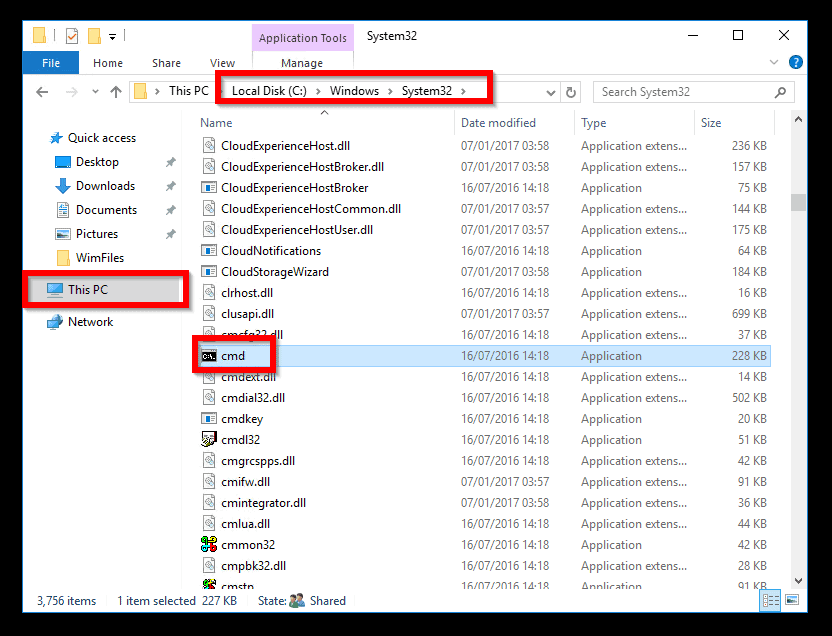Go up one folder with the up arrow

[x=116, y=92]
